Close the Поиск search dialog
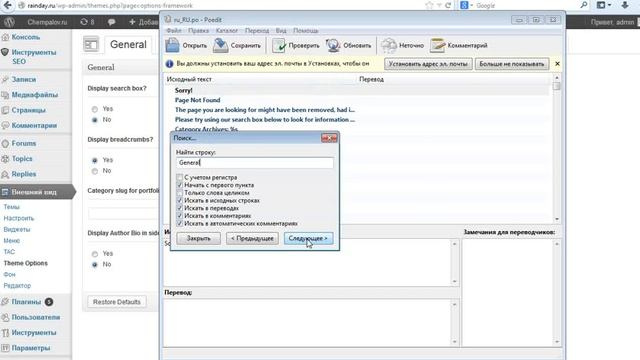Screen dimensions: 640x360 point(329,138)
